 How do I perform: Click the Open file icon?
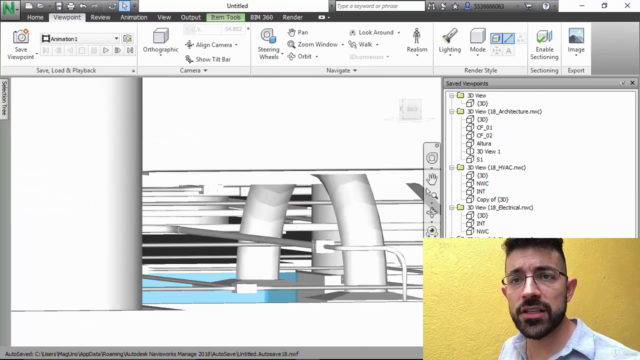pos(40,6)
